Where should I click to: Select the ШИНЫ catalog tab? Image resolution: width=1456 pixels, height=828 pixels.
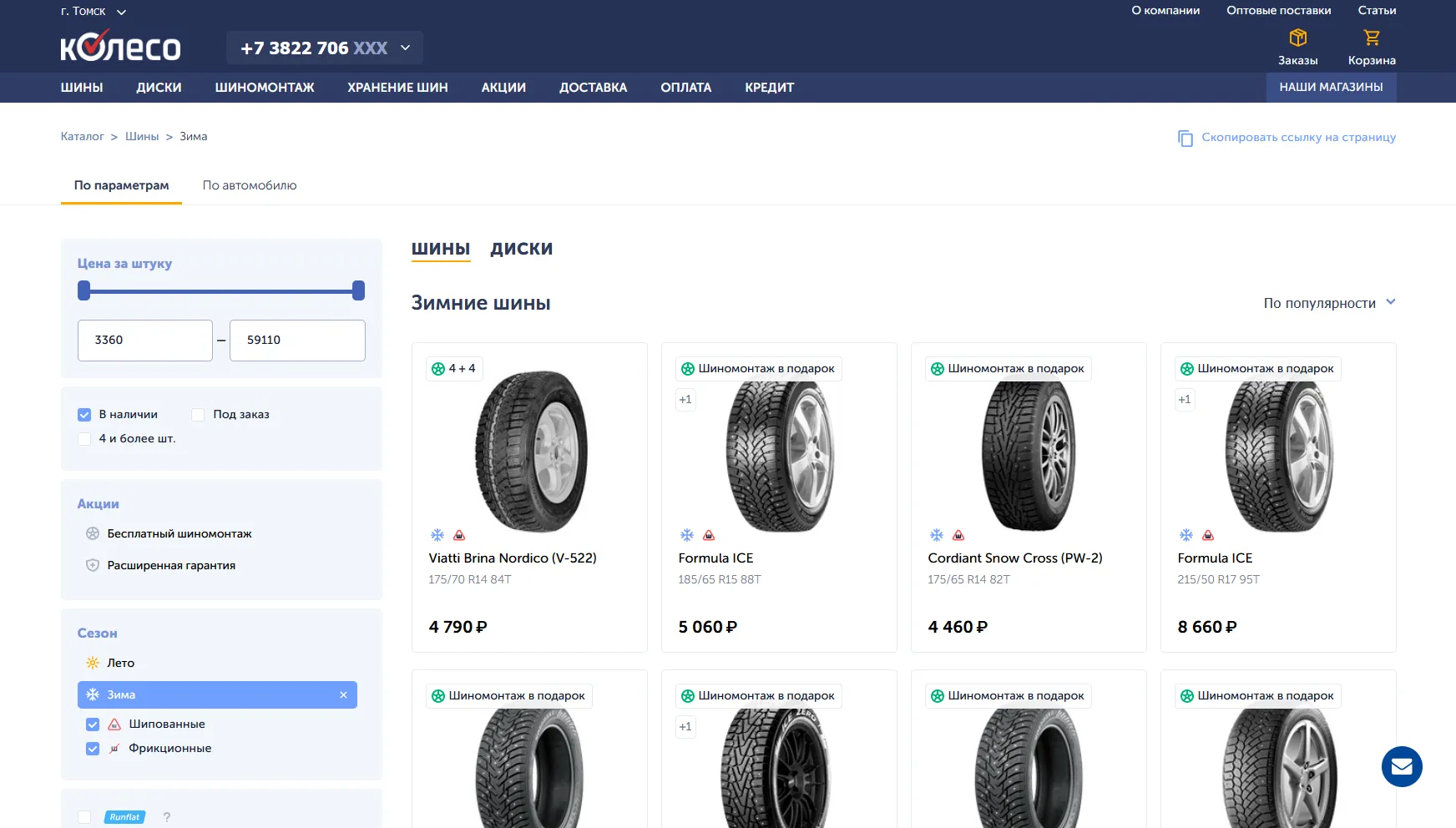(x=441, y=249)
